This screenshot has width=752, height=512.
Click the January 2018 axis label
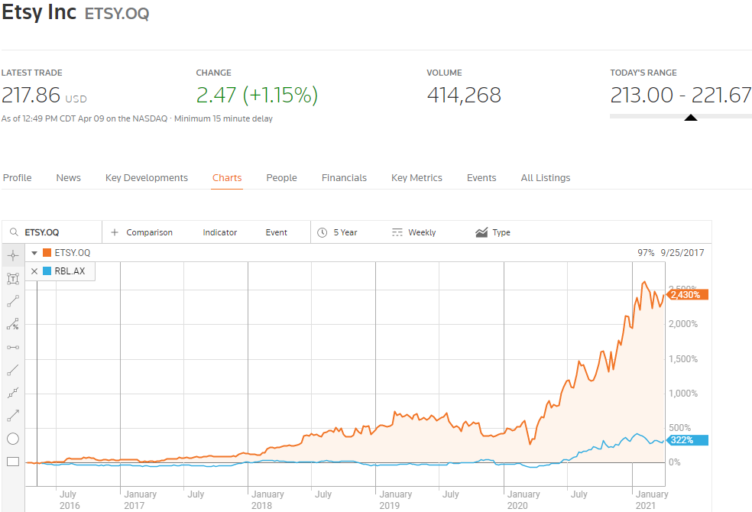[268, 500]
